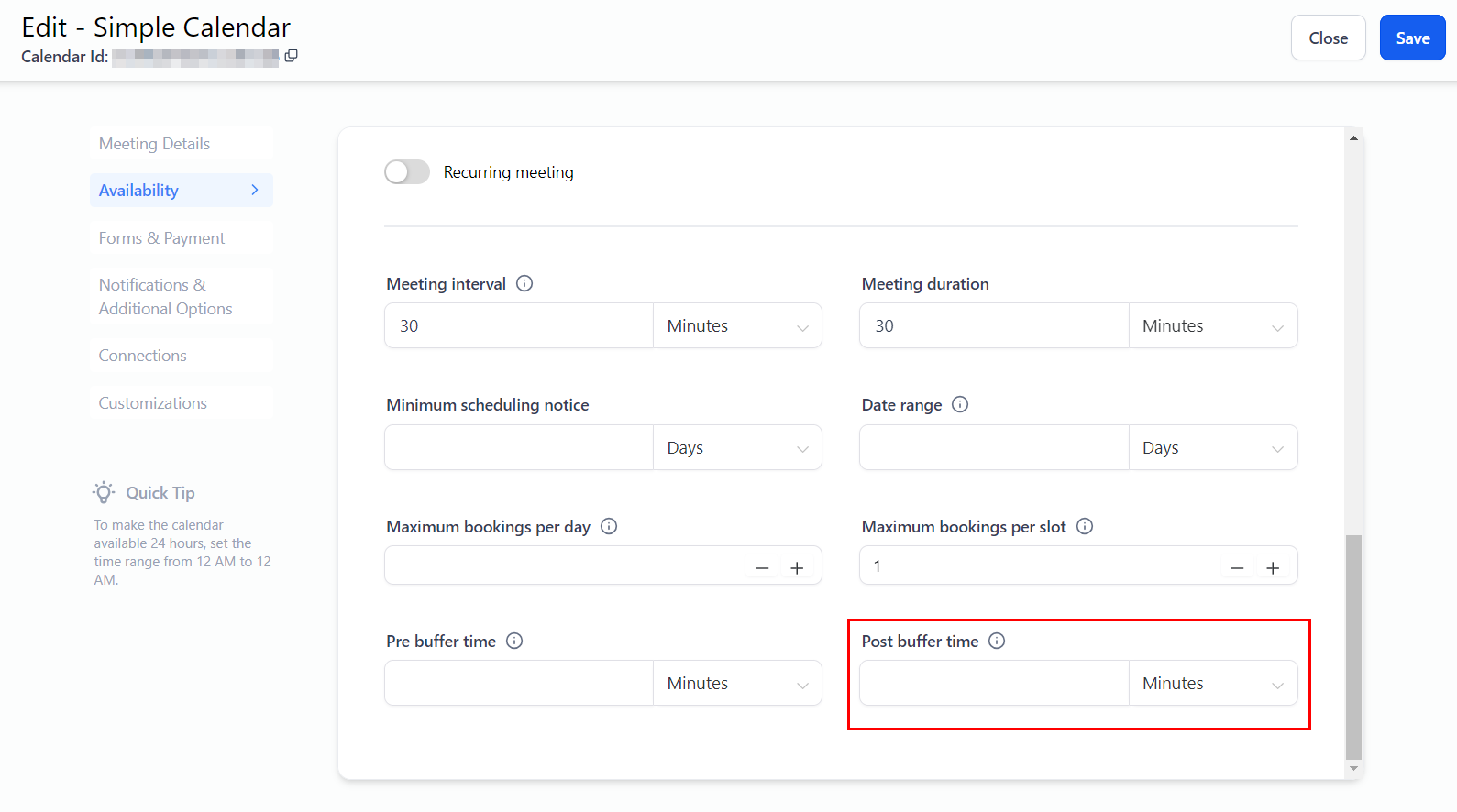Screen dimensions: 1457x812
Task: Increase Maximum bookings per slot with plus
Action: coord(1273,567)
